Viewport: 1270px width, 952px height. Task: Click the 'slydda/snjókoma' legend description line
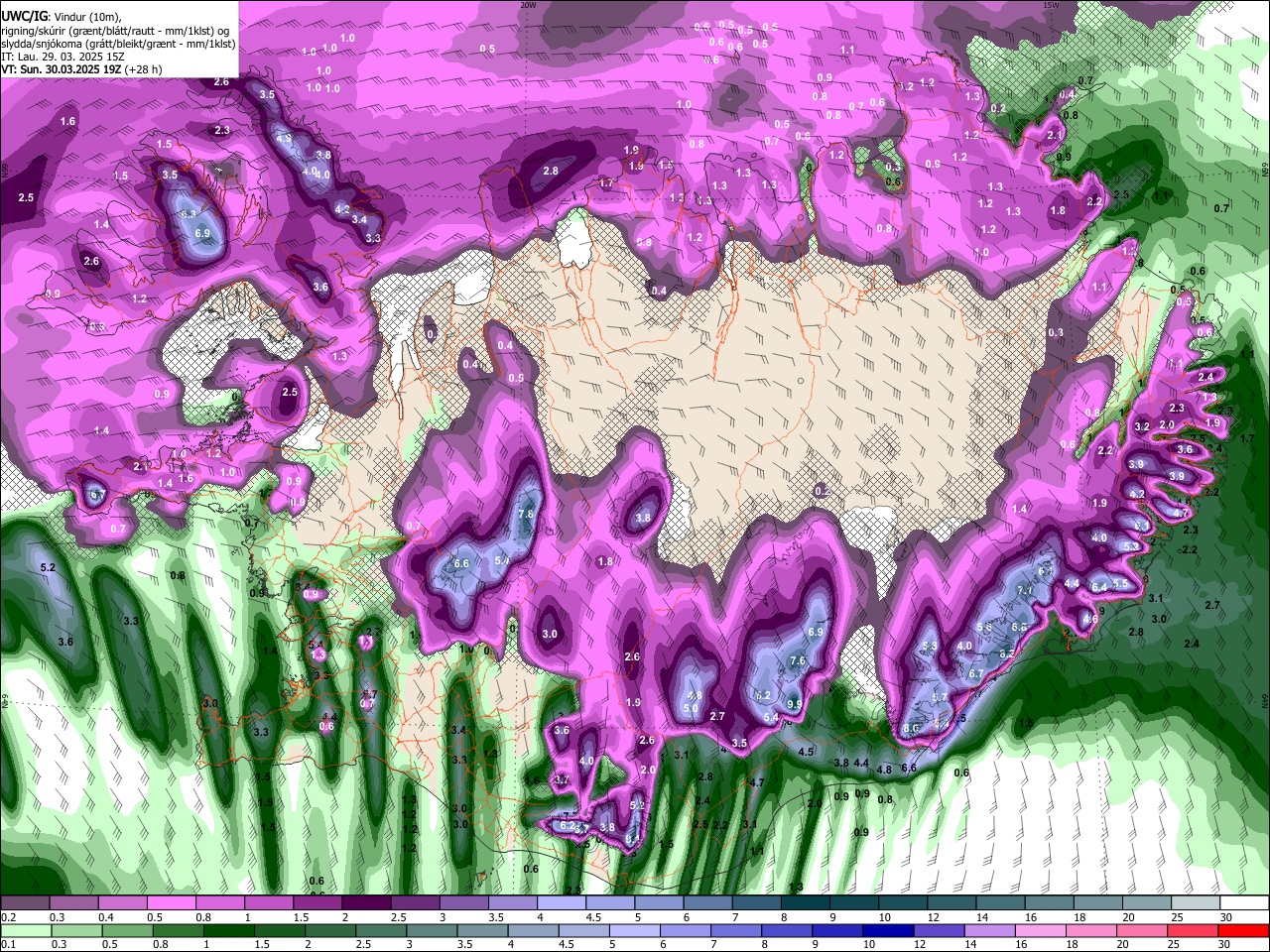[118, 44]
